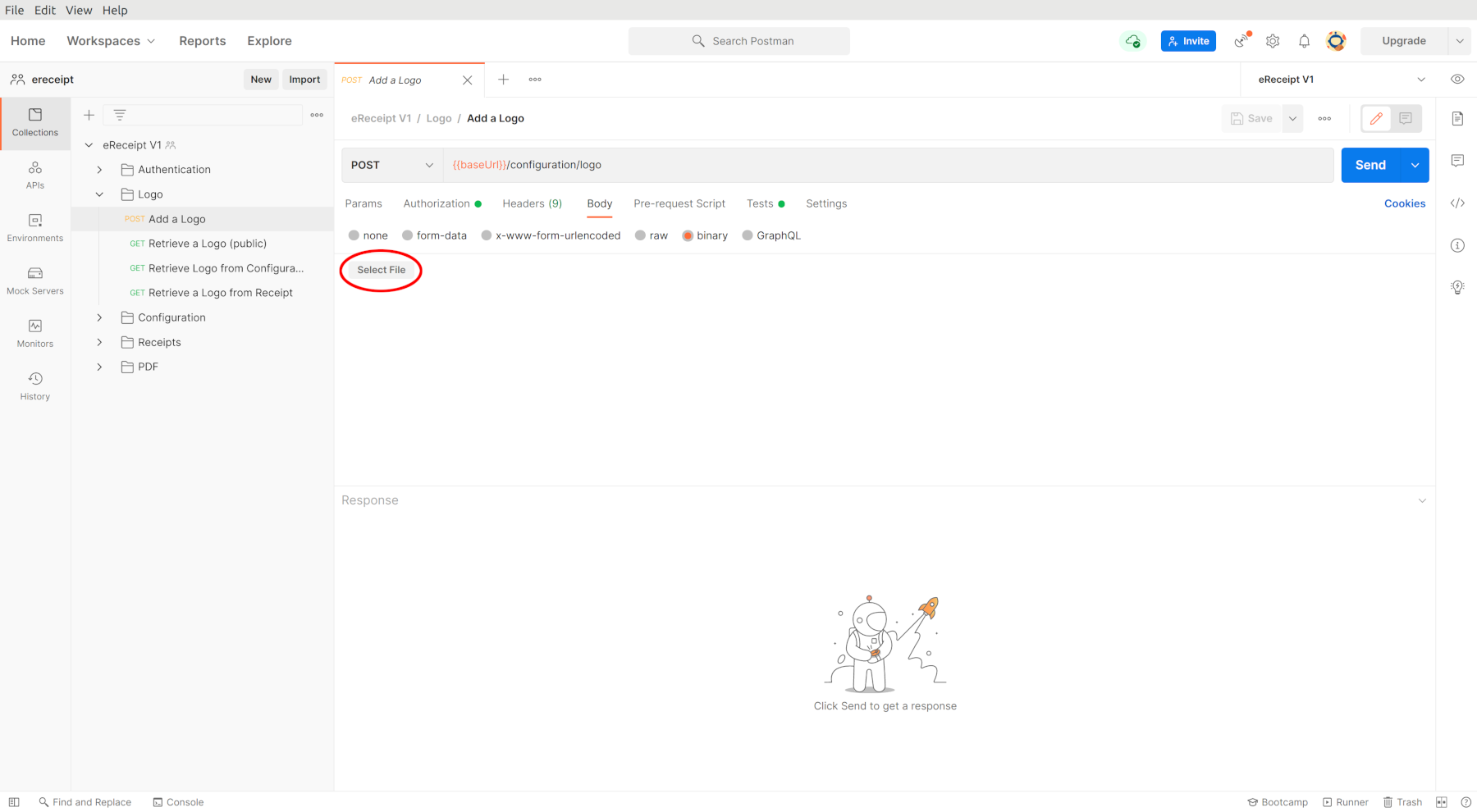Open request more actions ellipsis near Save
Viewport: 1477px width, 812px height.
coord(1324,119)
